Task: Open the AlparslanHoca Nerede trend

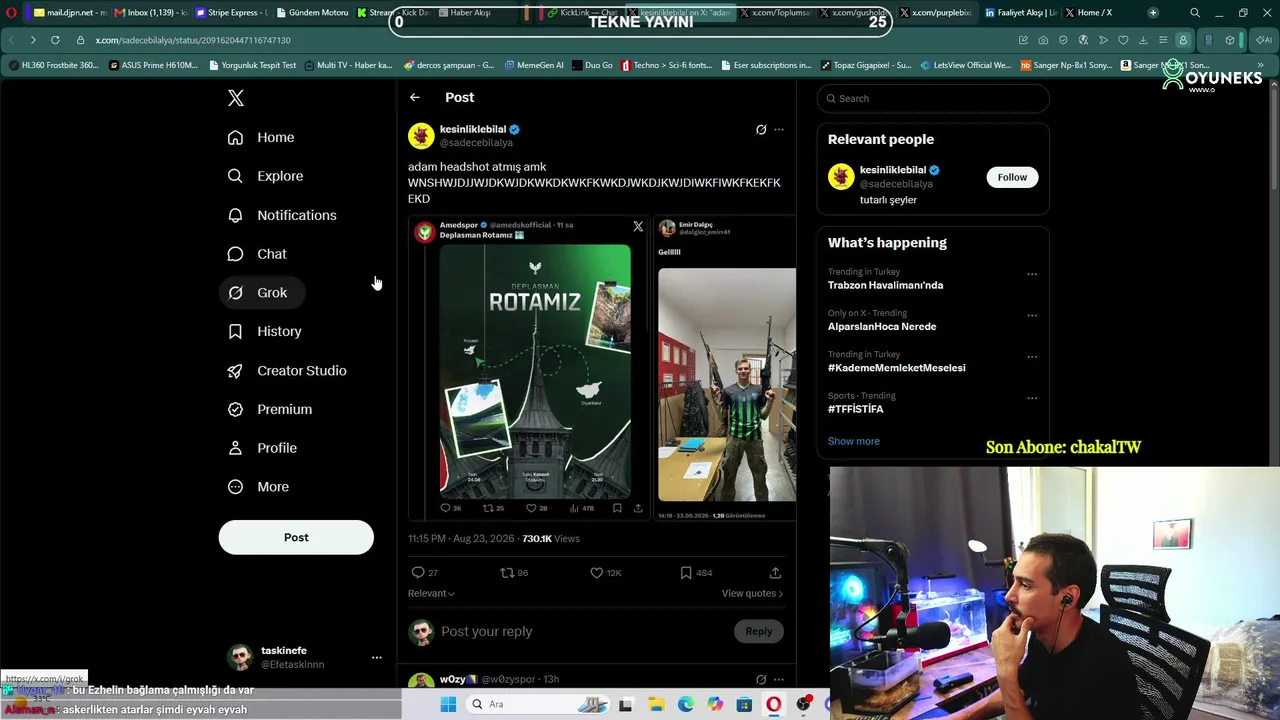Action: pyautogui.click(x=882, y=327)
